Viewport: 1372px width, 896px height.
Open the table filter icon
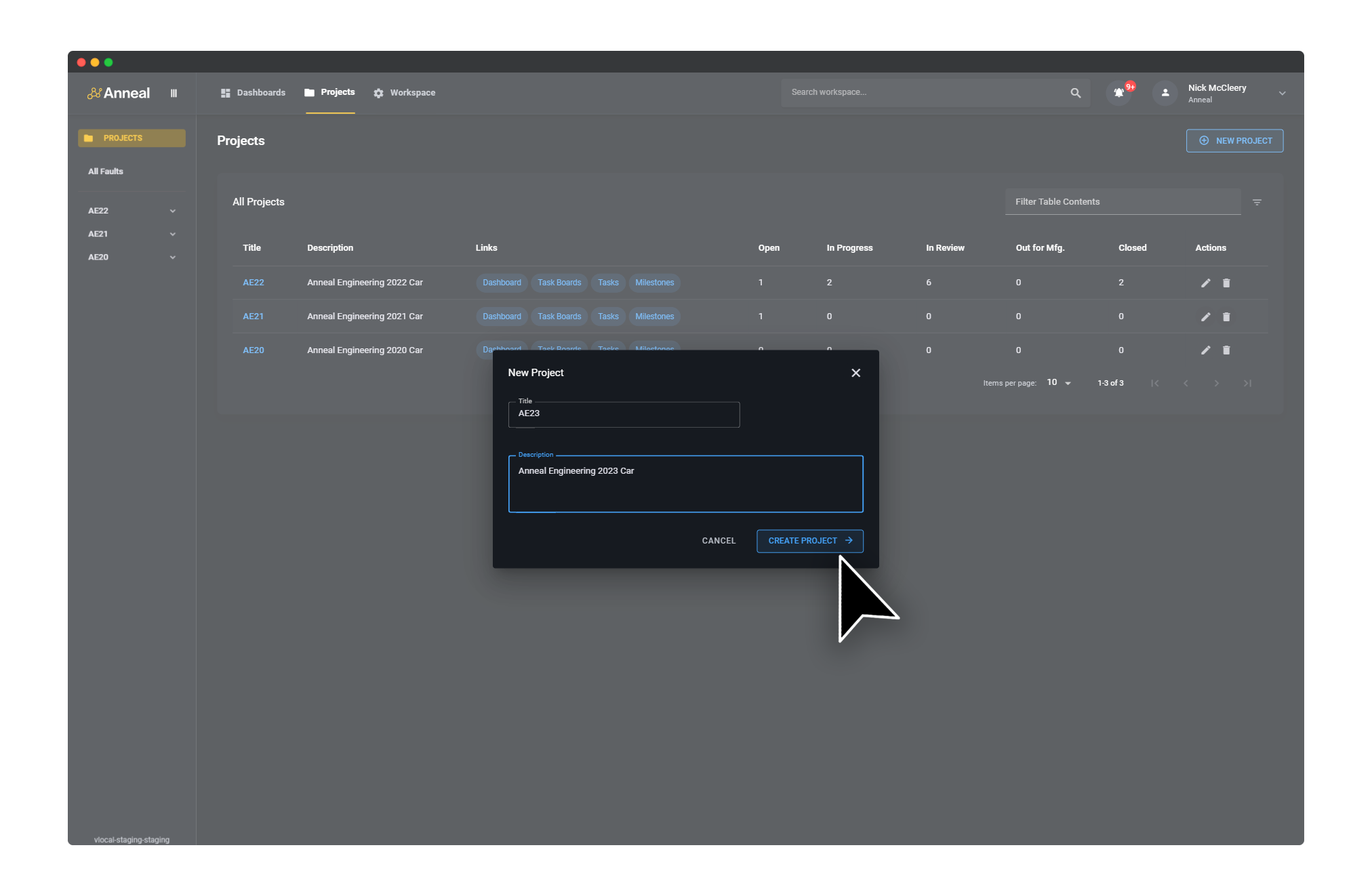click(1257, 201)
